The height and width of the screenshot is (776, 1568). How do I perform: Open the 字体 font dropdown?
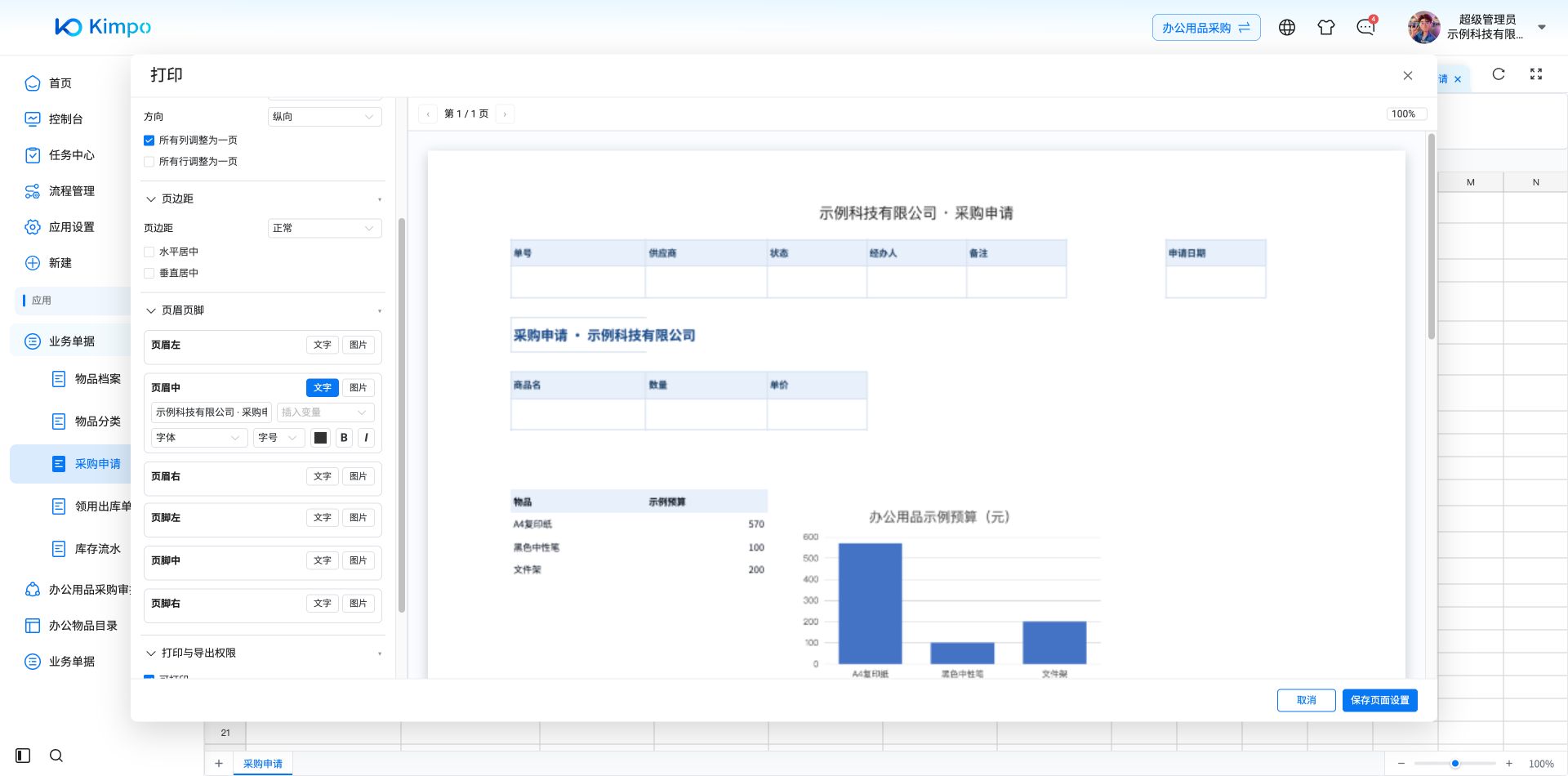(199, 438)
